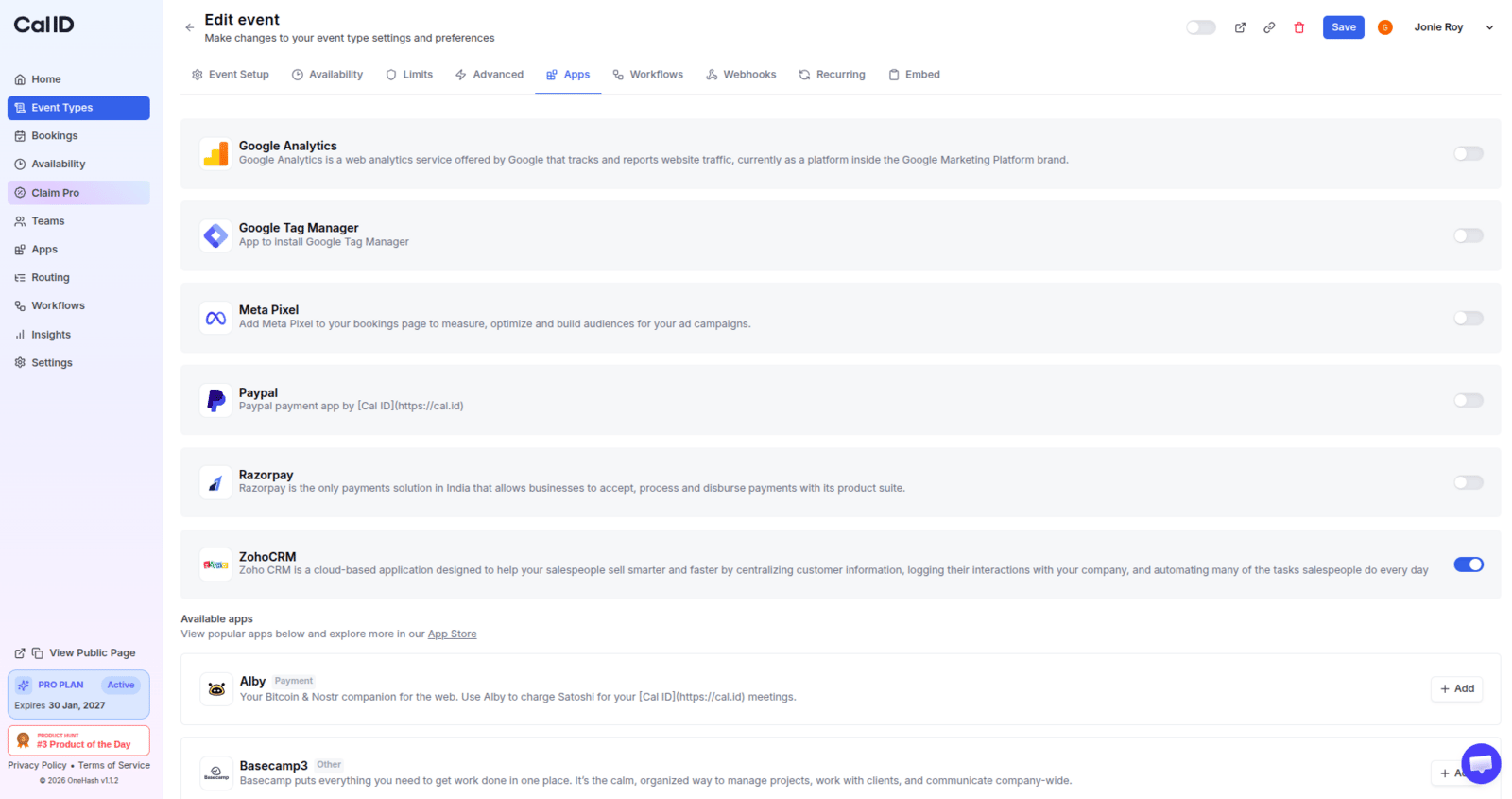Open Event Types in sidebar
This screenshot has width=1512, height=799.
(78, 108)
